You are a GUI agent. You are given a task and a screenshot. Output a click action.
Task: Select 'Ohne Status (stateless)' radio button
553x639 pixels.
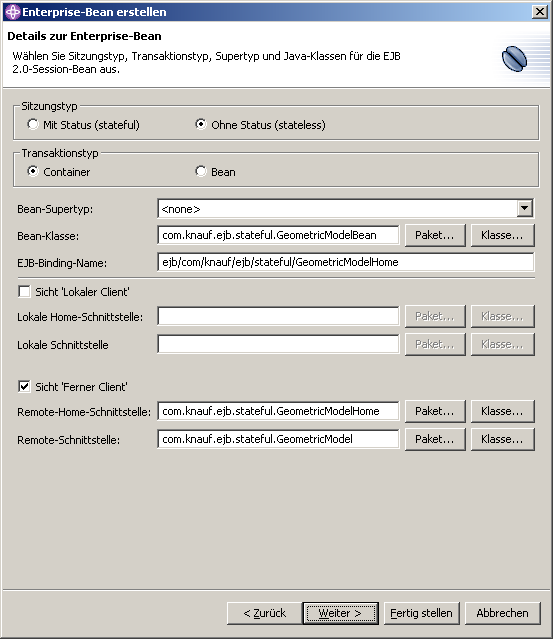coord(200,124)
